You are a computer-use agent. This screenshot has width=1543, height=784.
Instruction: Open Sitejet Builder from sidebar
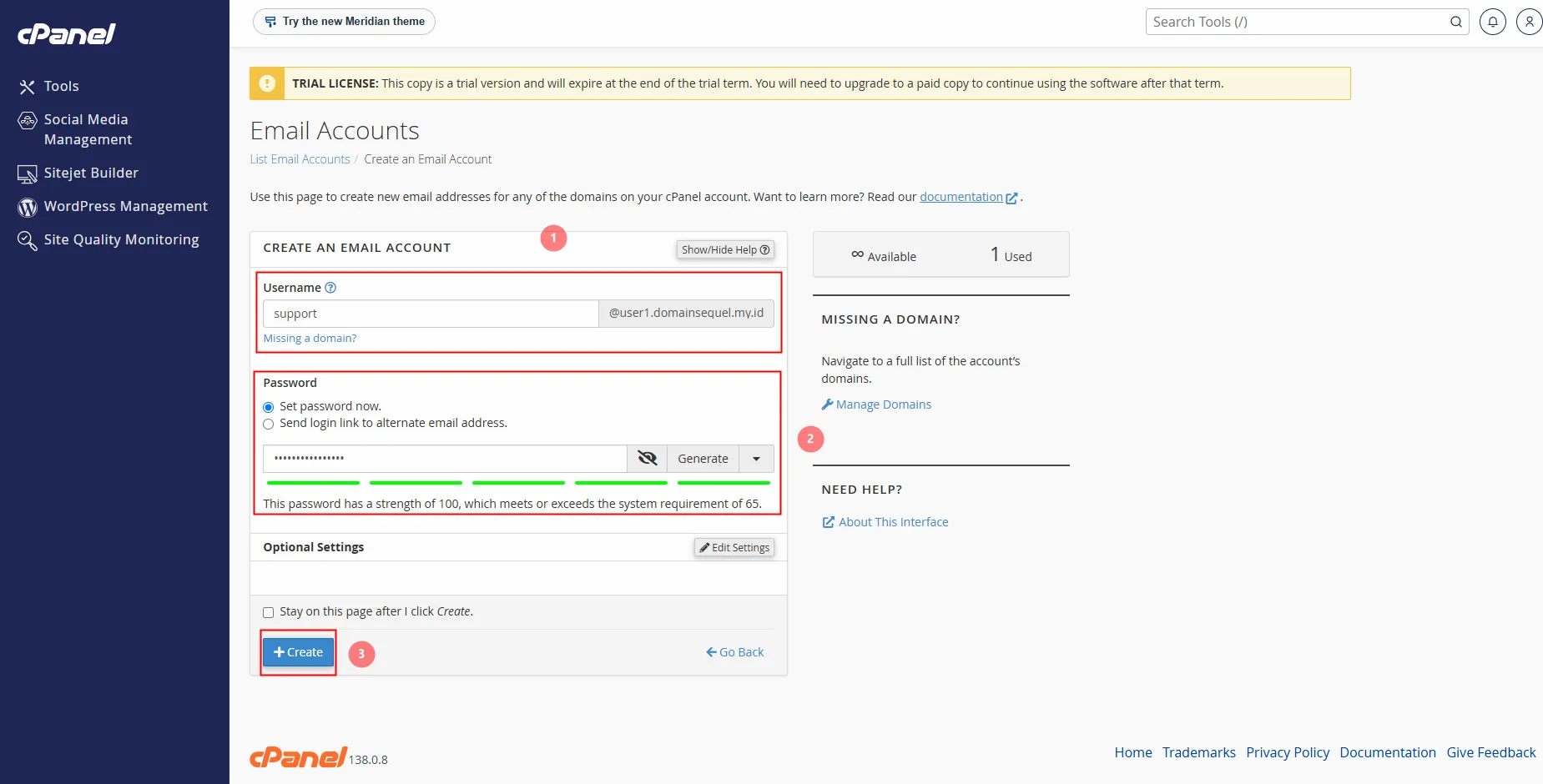(91, 173)
